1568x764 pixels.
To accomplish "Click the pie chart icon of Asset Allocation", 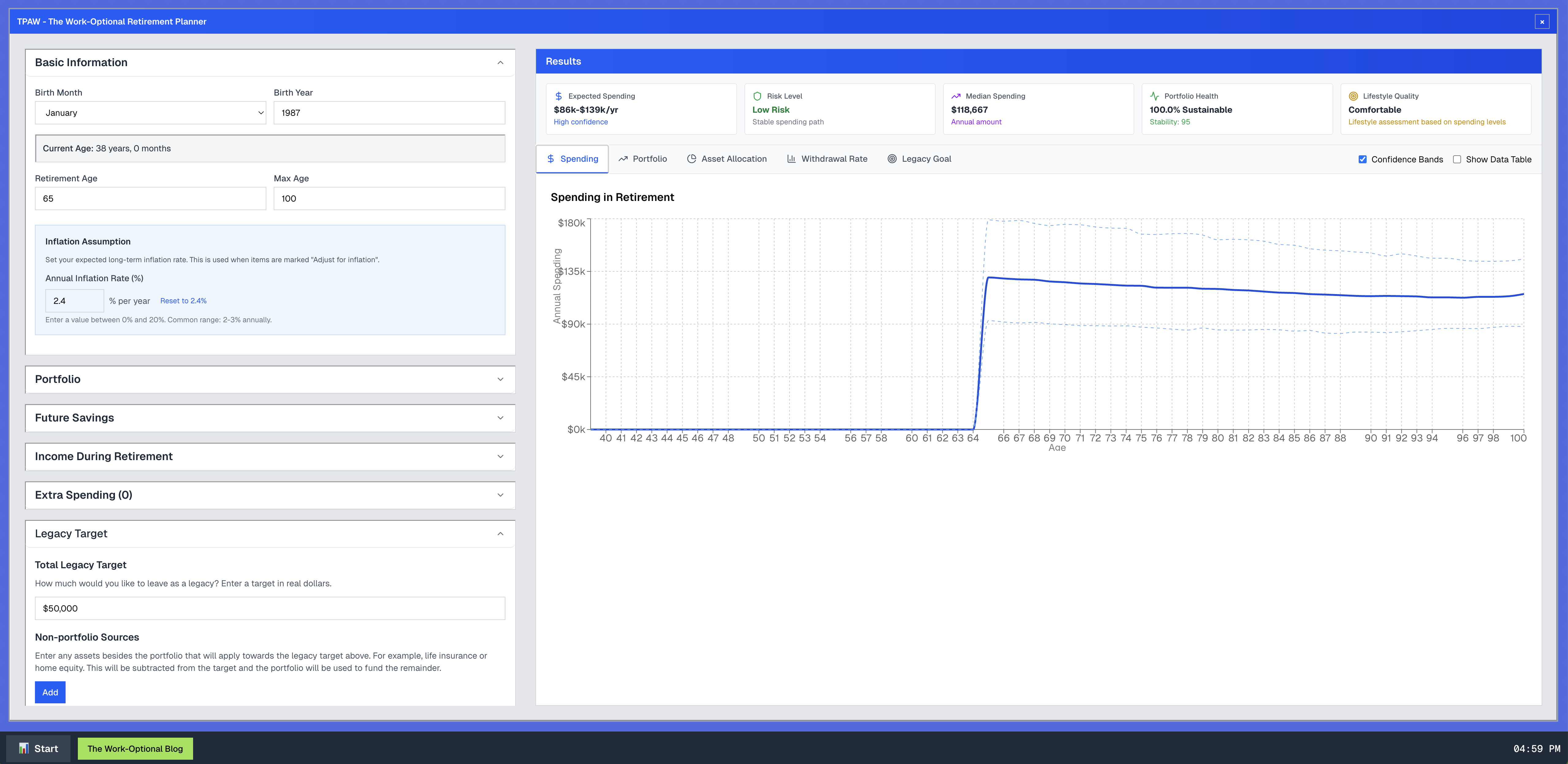I will click(x=691, y=159).
